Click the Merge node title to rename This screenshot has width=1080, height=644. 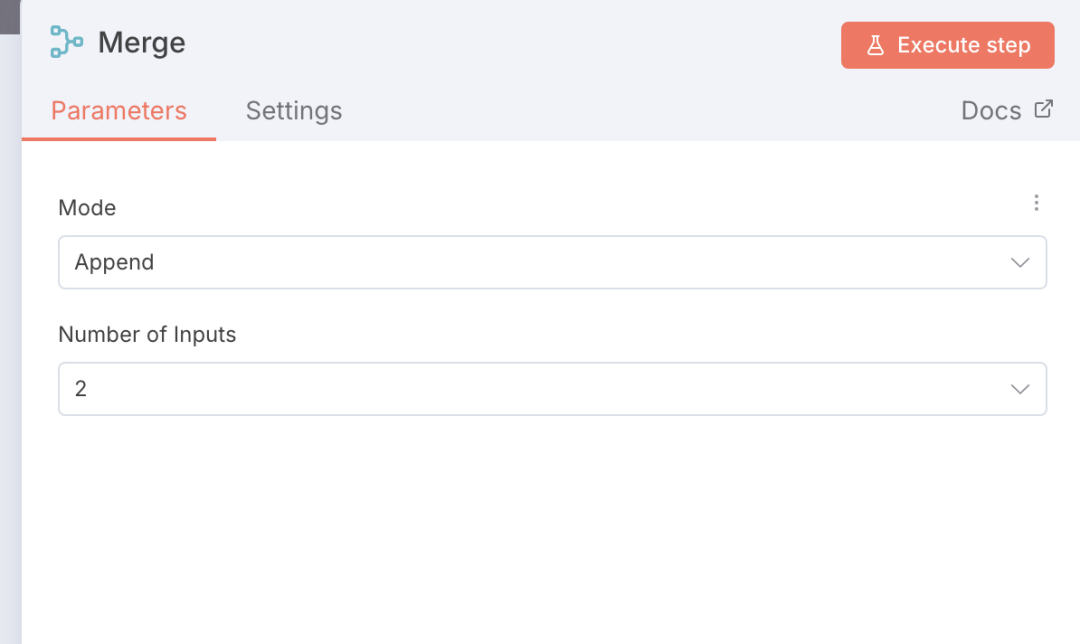pos(142,43)
